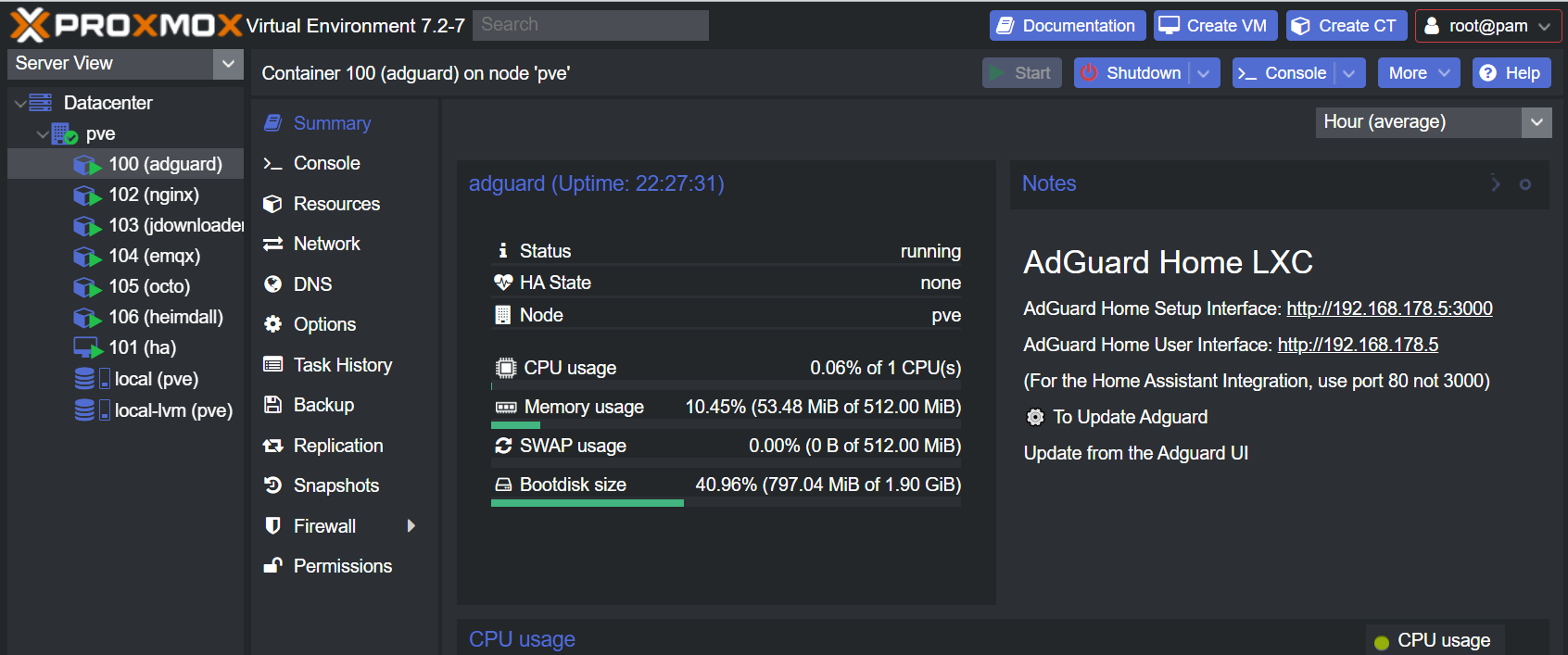
Task: Click the Notes collapse arrow icon
Action: point(1496,183)
